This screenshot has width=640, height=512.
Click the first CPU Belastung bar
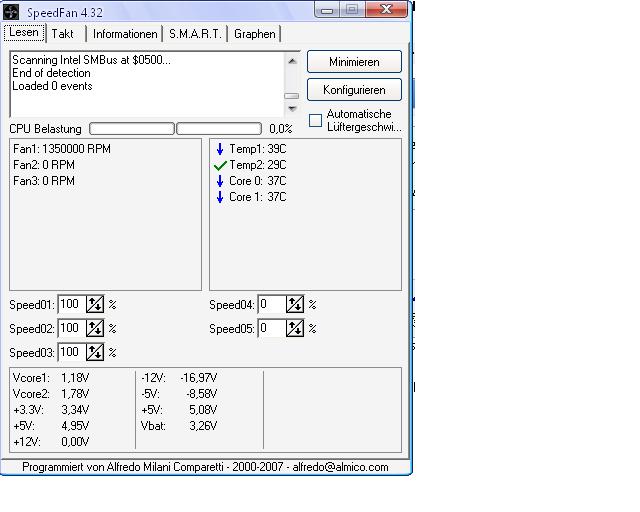coord(132,129)
